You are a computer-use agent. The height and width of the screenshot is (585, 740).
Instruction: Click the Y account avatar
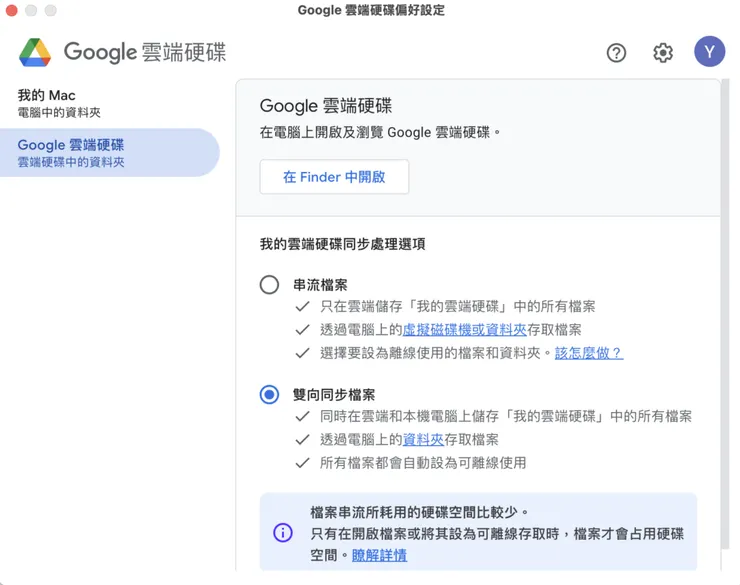click(x=709, y=51)
